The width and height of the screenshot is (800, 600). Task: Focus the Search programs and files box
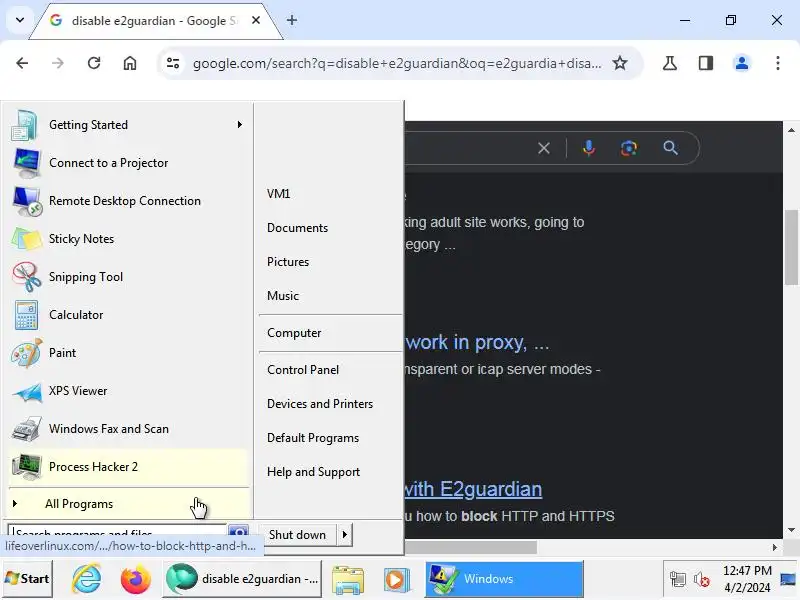[117, 531]
